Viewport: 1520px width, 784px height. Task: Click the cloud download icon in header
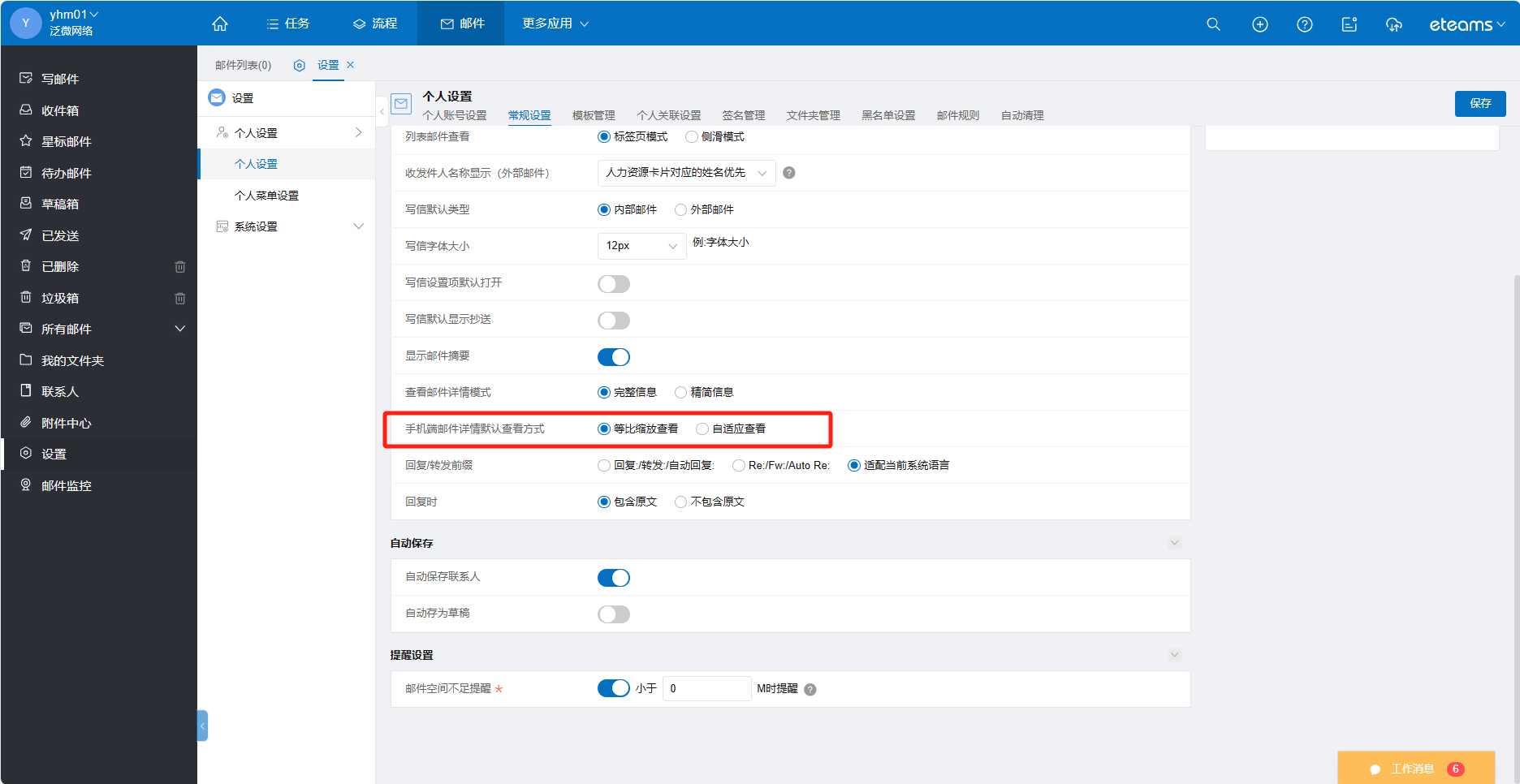(1393, 24)
